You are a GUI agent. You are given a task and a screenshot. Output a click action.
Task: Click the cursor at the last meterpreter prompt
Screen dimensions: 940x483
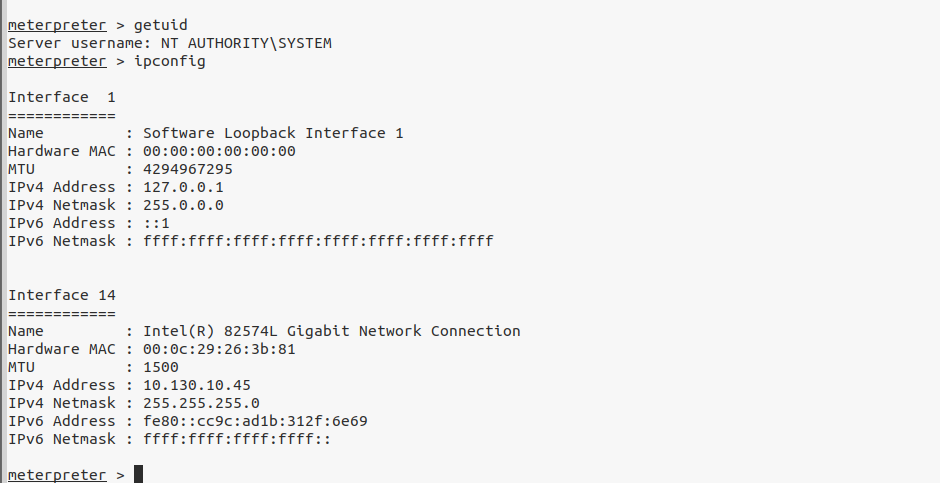click(x=138, y=474)
